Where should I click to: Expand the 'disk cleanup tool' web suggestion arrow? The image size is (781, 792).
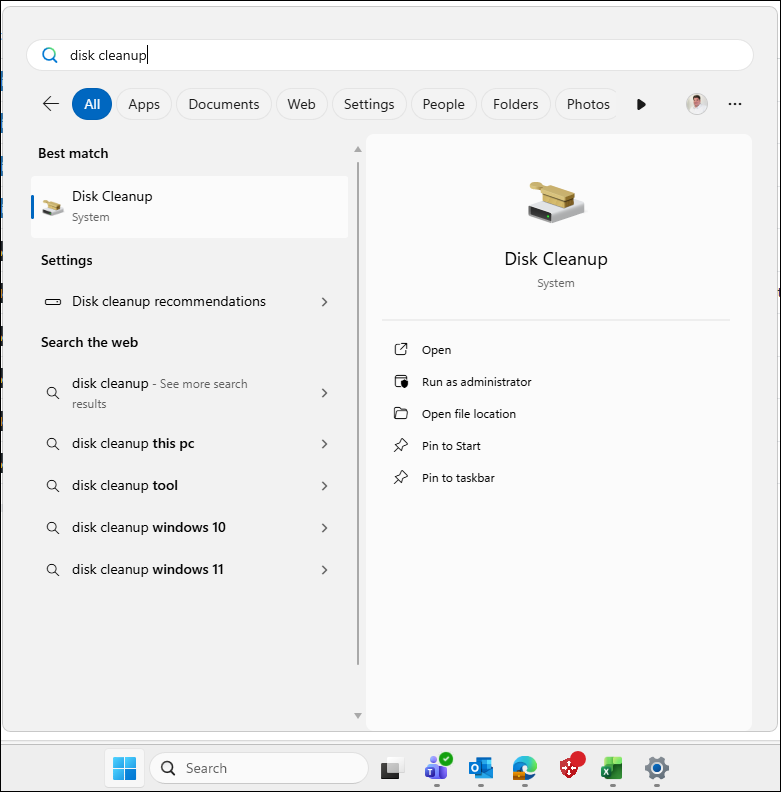324,486
